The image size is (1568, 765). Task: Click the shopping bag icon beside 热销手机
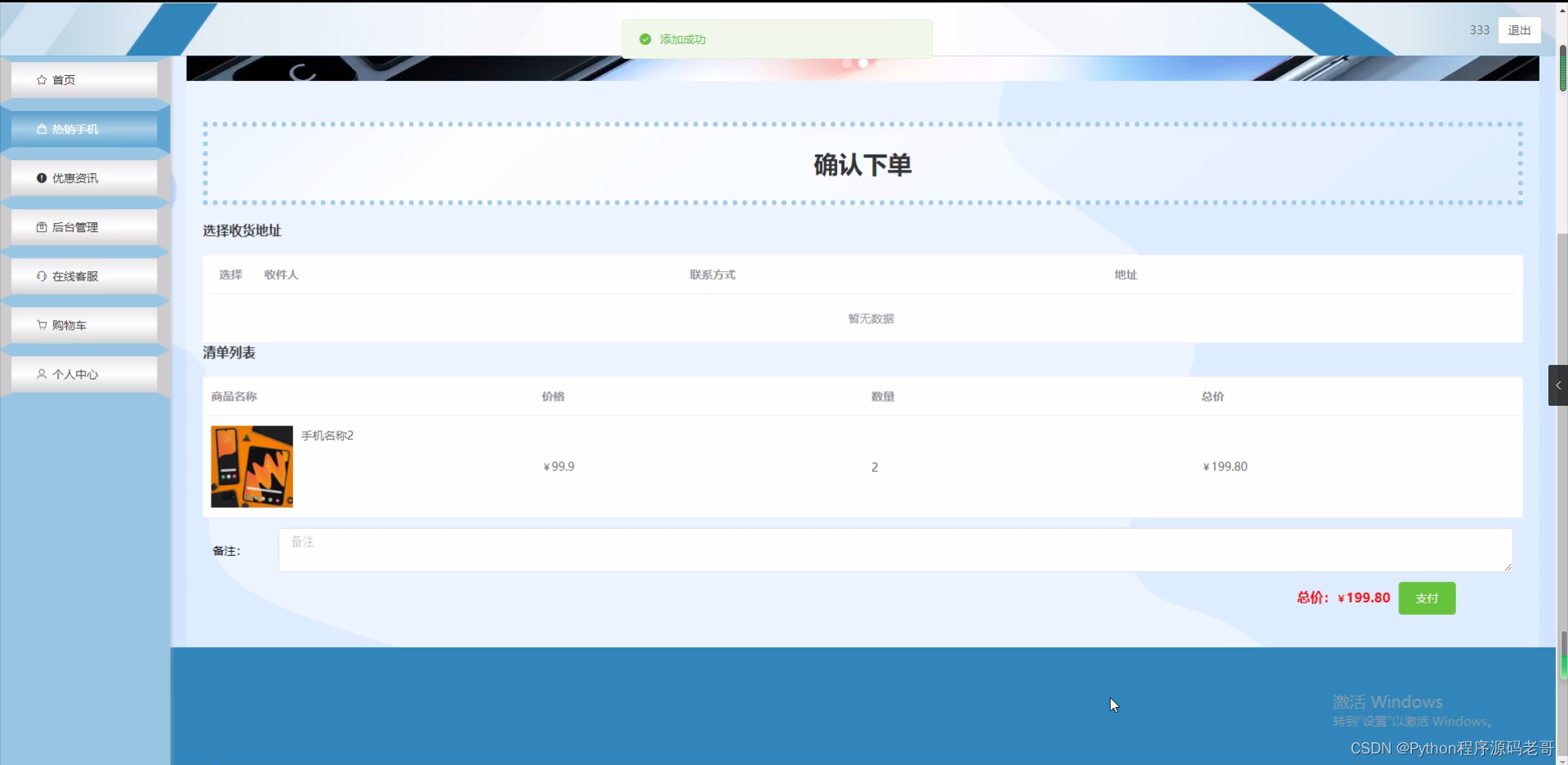click(x=40, y=129)
